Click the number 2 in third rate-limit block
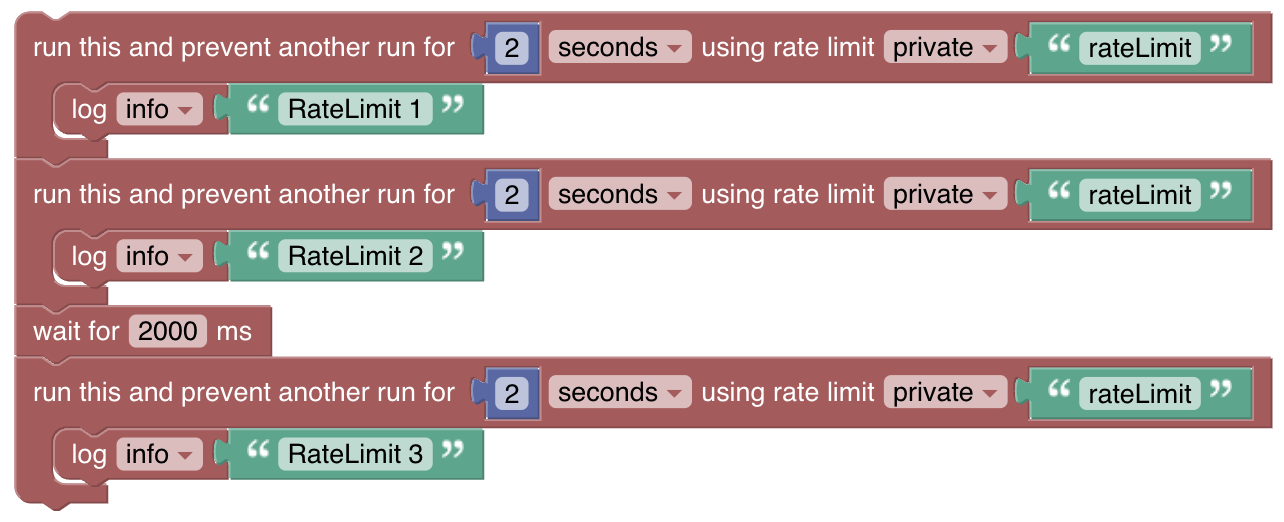 [512, 394]
